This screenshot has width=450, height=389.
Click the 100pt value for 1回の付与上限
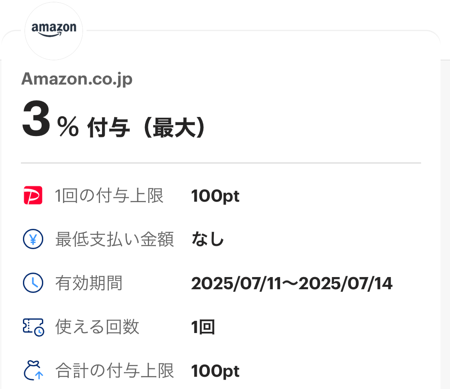tap(215, 196)
